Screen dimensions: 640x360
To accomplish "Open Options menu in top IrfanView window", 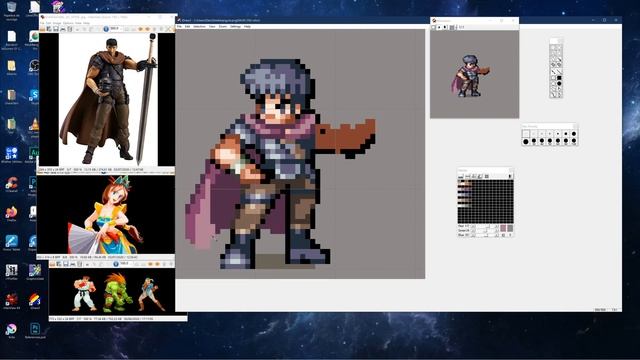I will (68, 23).
